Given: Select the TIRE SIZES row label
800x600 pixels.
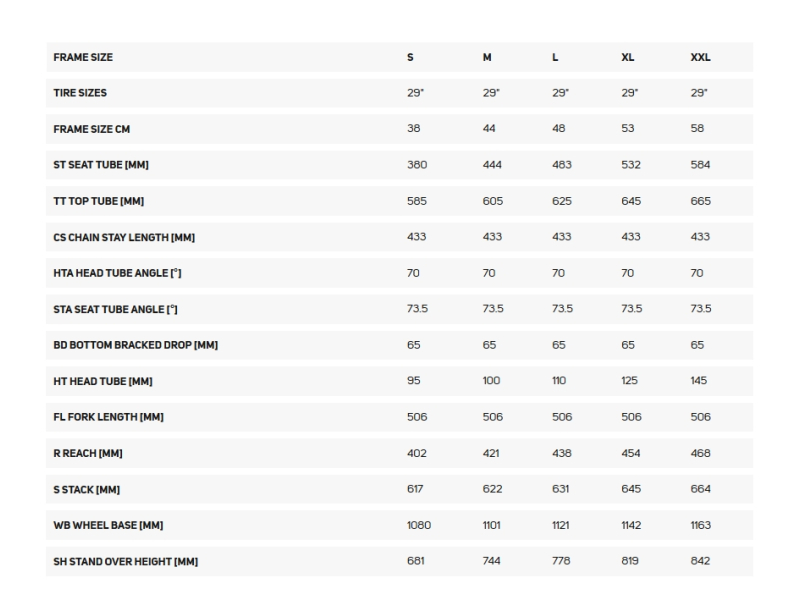Looking at the screenshot, I should click(80, 93).
